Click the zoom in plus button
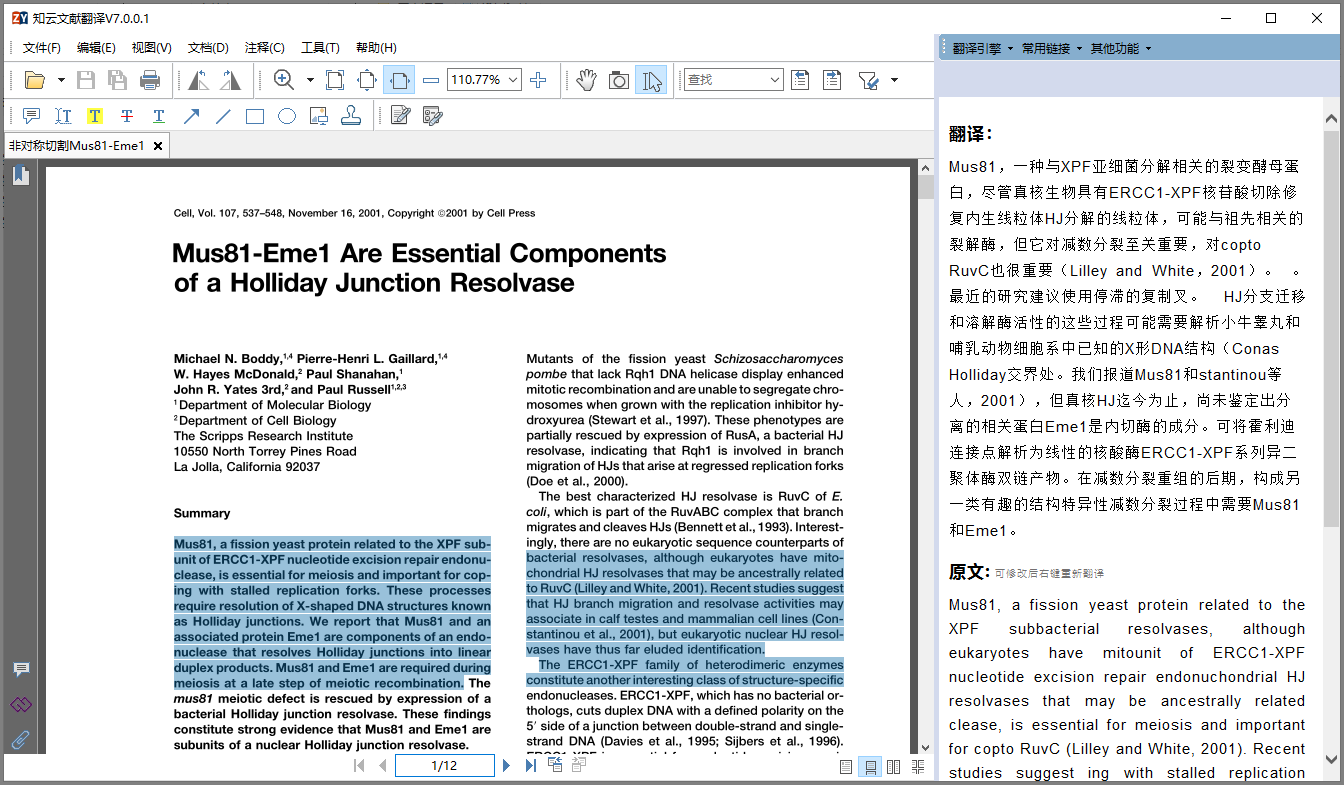The width and height of the screenshot is (1344, 785). tap(538, 80)
